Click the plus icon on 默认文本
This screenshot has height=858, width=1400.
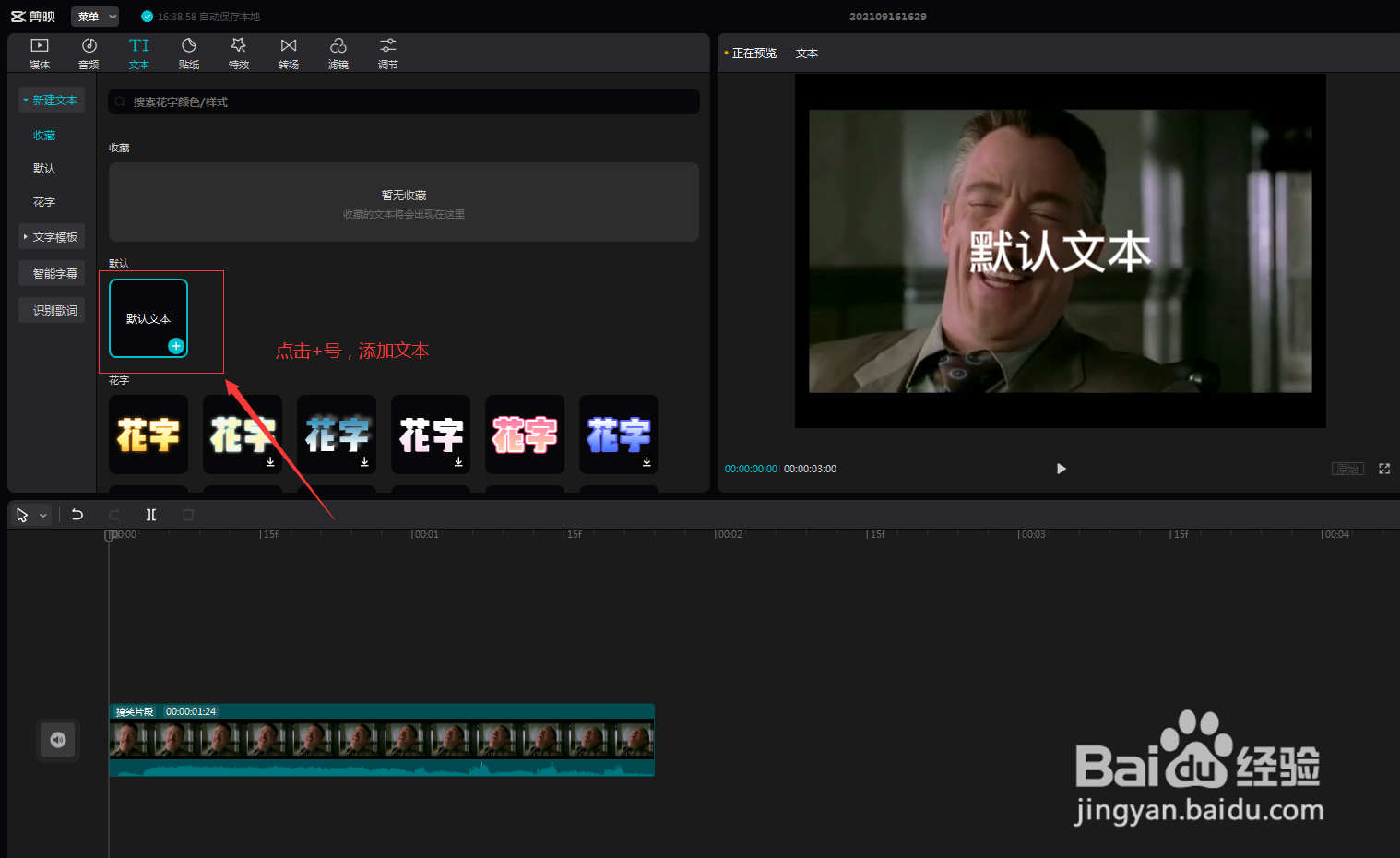(x=176, y=346)
